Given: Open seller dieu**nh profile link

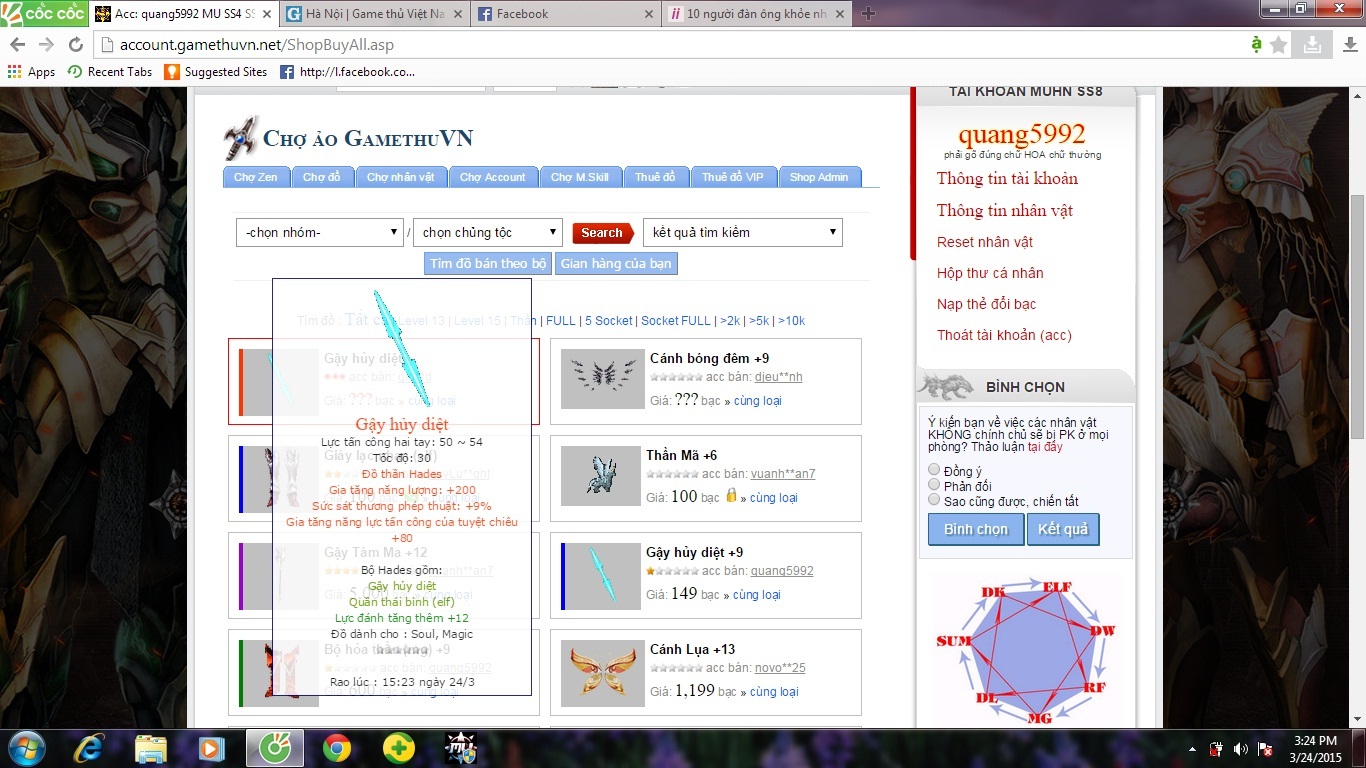Looking at the screenshot, I should pos(778,377).
